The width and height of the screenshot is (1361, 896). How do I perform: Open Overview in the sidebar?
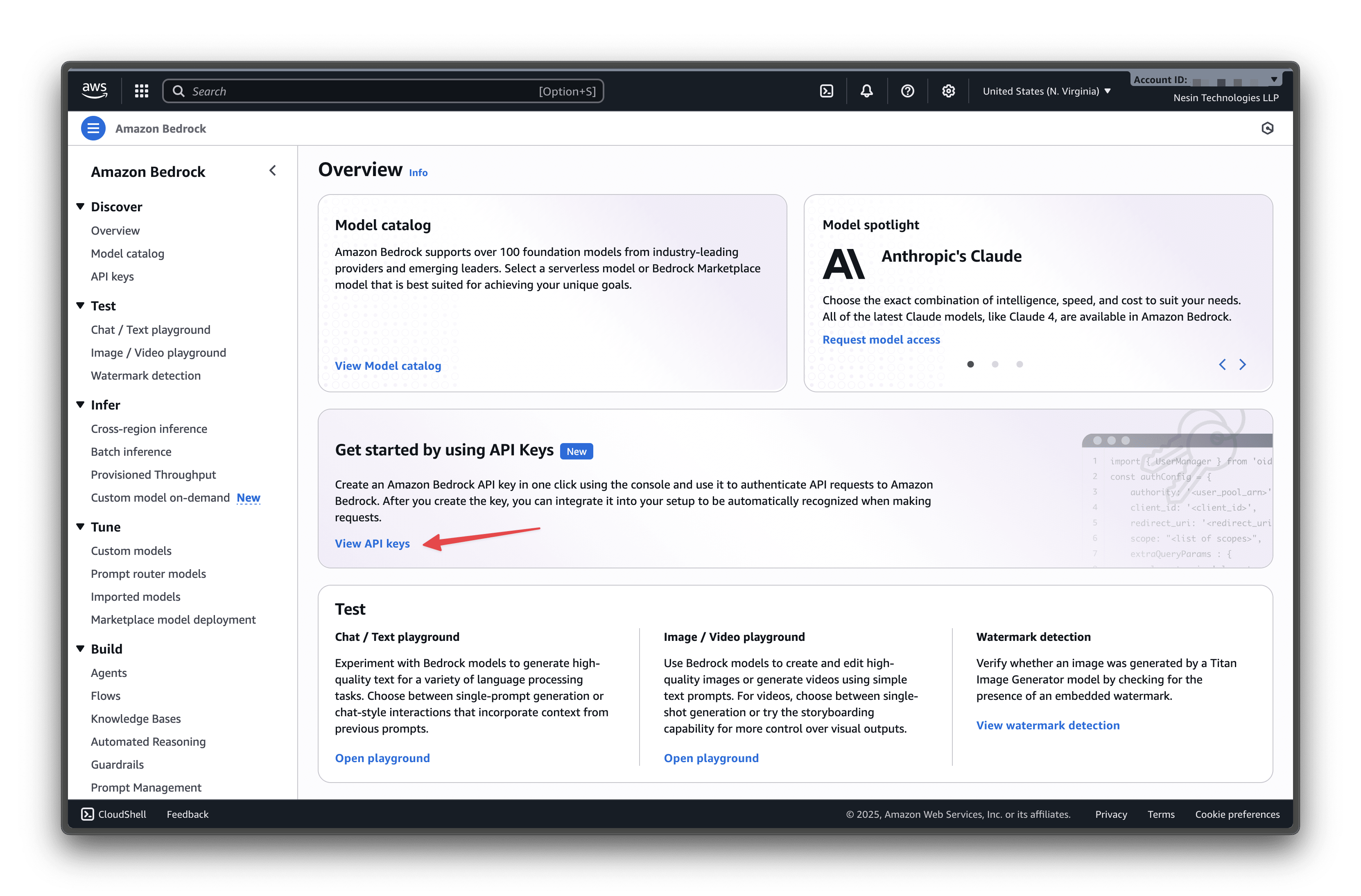point(115,231)
